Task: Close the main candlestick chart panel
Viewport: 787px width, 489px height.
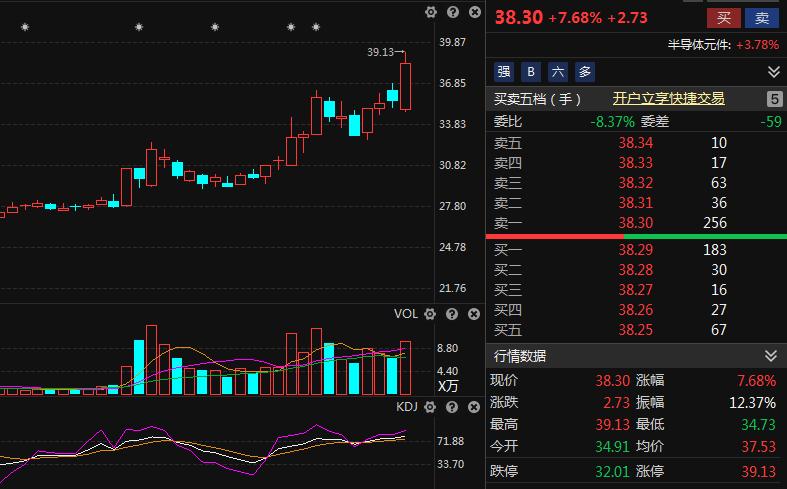Action: 475,12
